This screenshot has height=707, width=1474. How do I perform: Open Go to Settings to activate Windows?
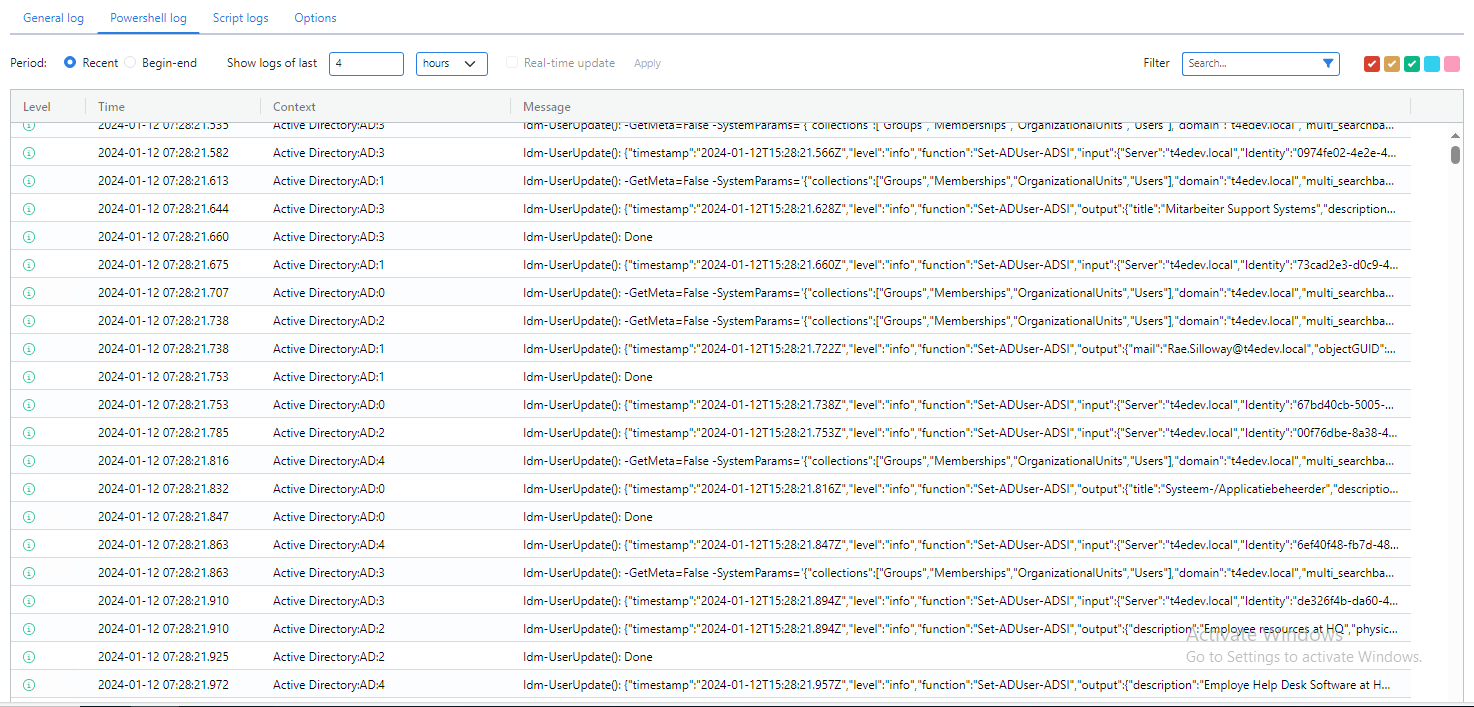pyautogui.click(x=1303, y=657)
